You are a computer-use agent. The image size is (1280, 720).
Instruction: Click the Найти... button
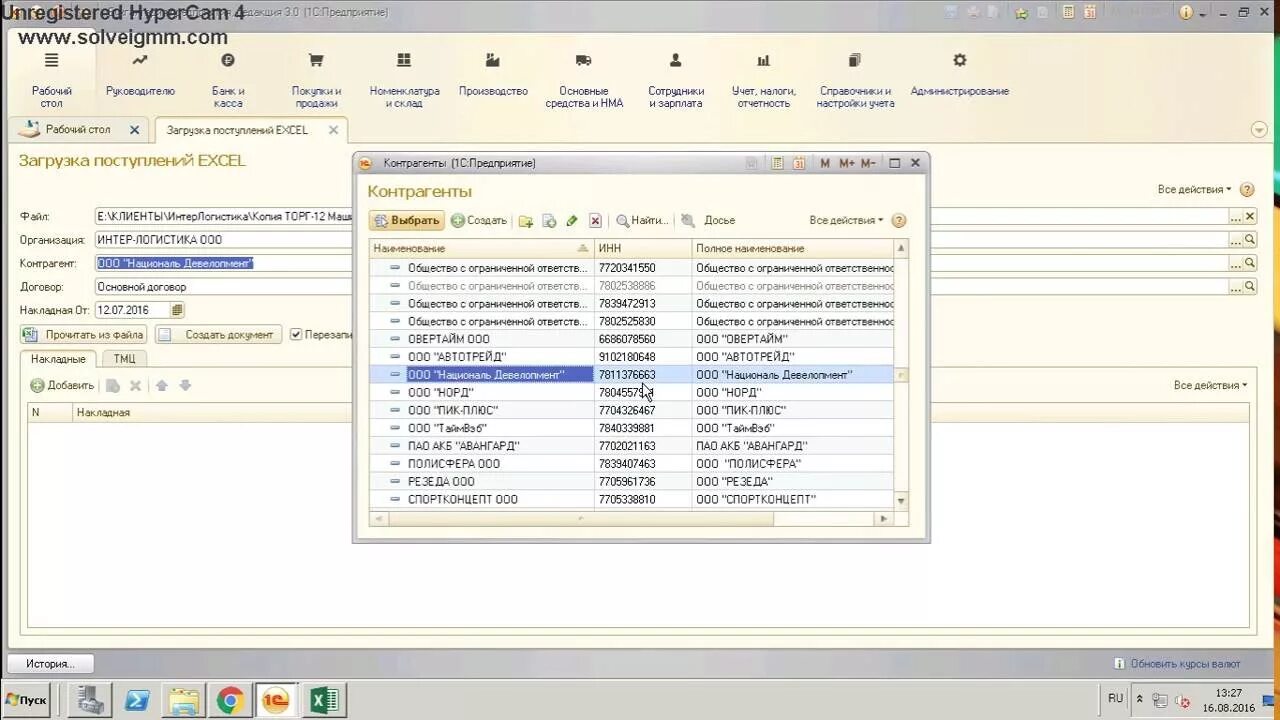[642, 221]
